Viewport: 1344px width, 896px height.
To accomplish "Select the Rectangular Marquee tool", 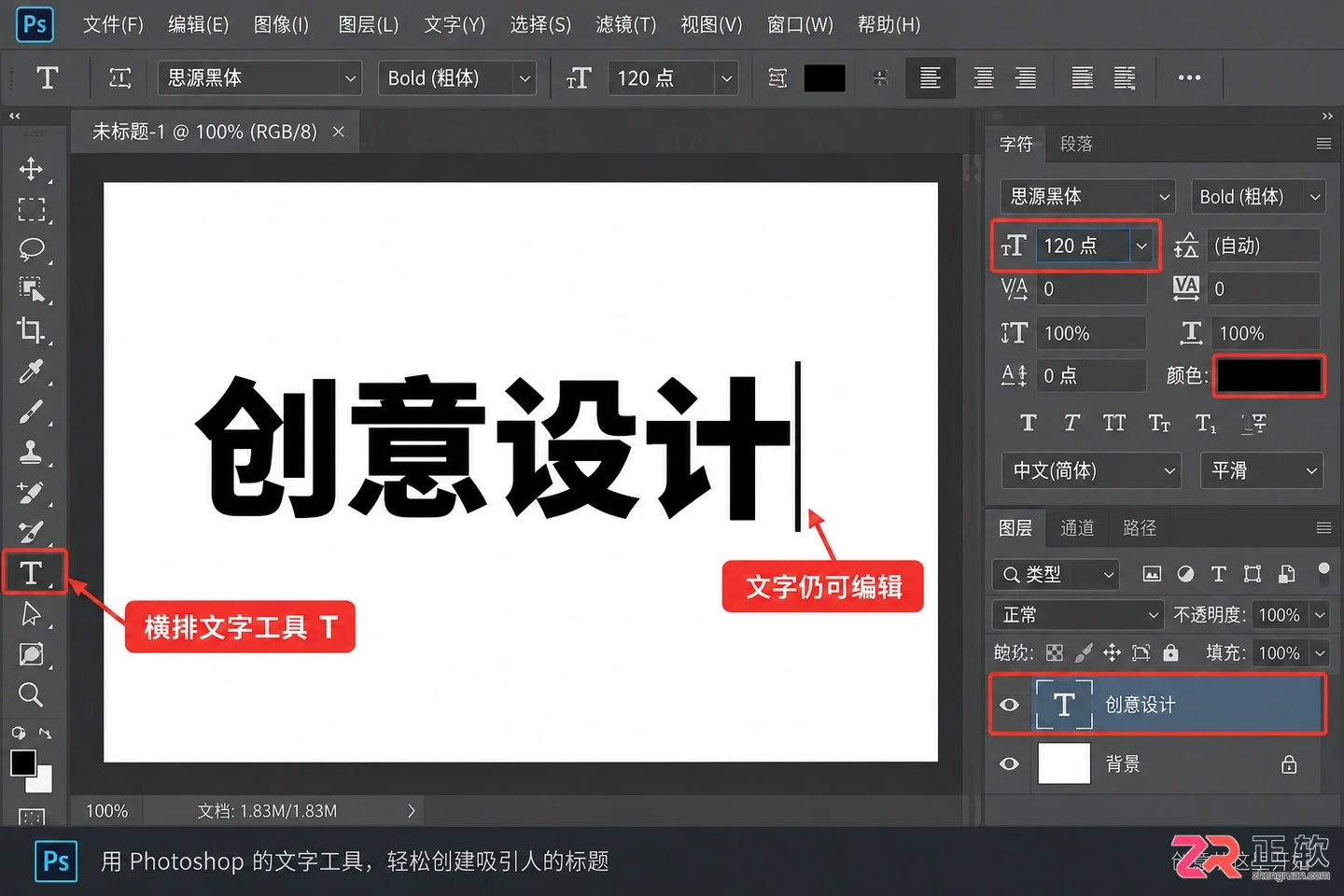I will pyautogui.click(x=31, y=209).
